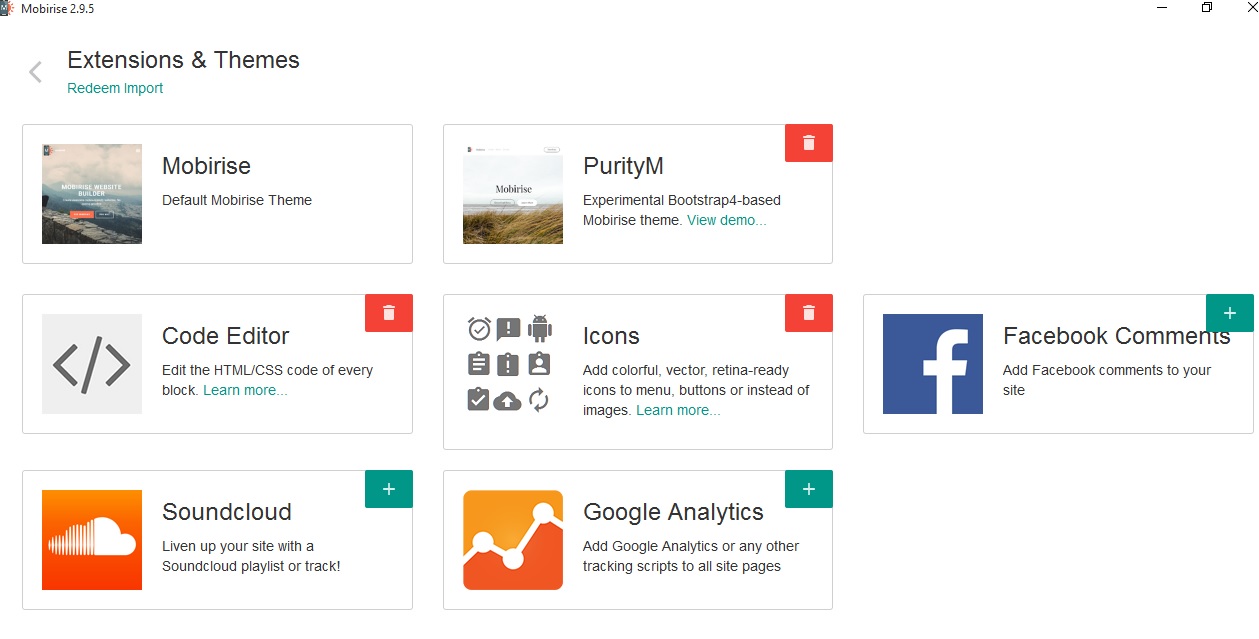1259x639 pixels.
Task: Click the Google Analytics chart logo
Action: coord(513,540)
